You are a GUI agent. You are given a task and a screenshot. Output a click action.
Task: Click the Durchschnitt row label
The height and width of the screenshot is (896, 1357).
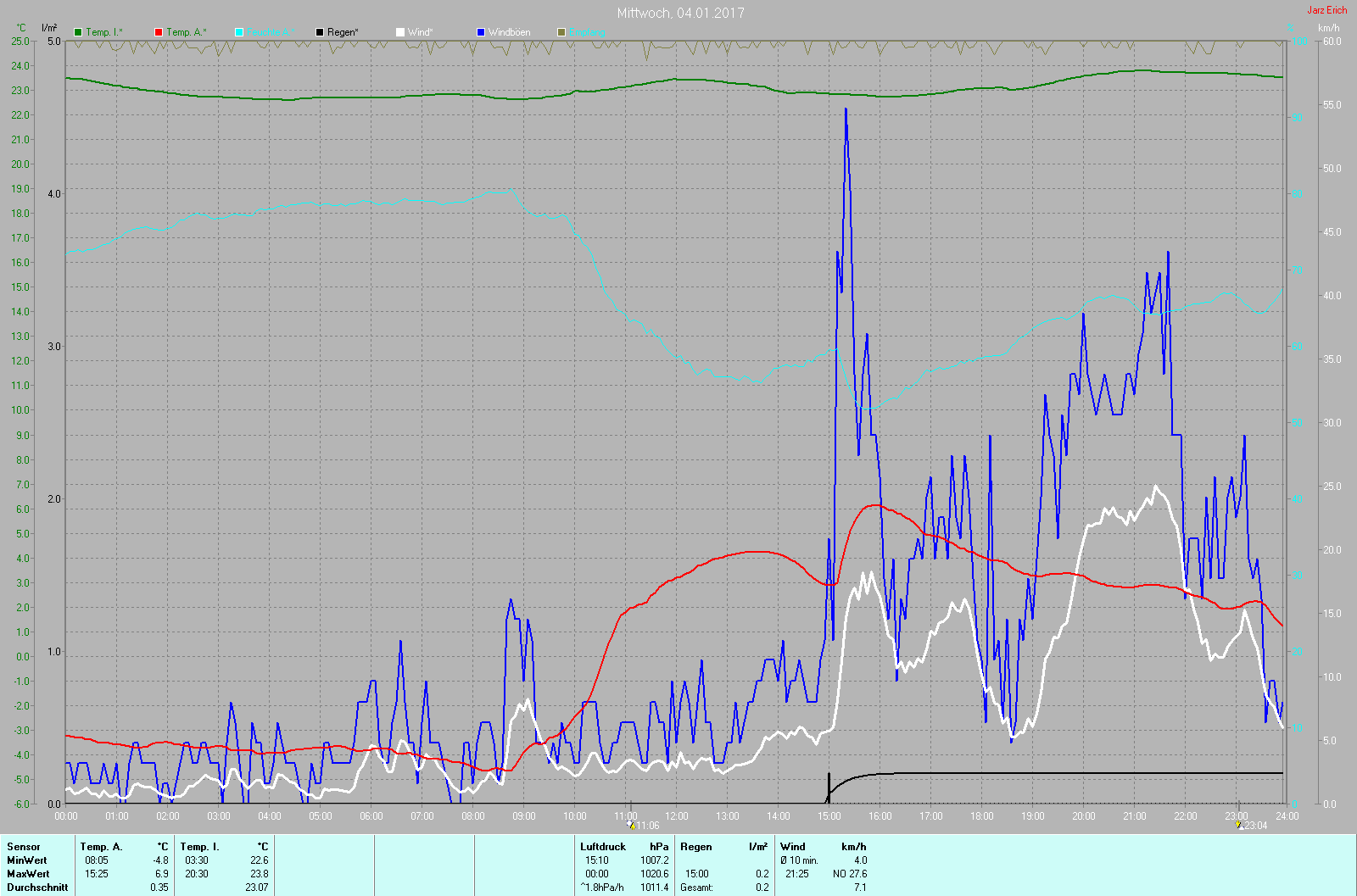pyautogui.click(x=37, y=888)
